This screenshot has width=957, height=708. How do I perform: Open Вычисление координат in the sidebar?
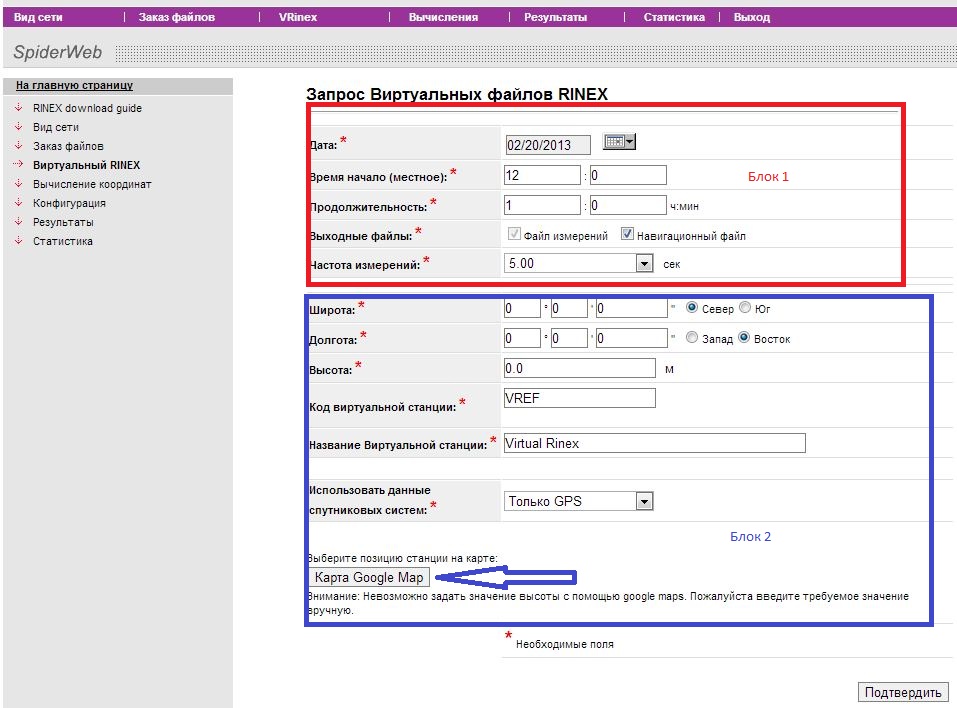pos(92,184)
